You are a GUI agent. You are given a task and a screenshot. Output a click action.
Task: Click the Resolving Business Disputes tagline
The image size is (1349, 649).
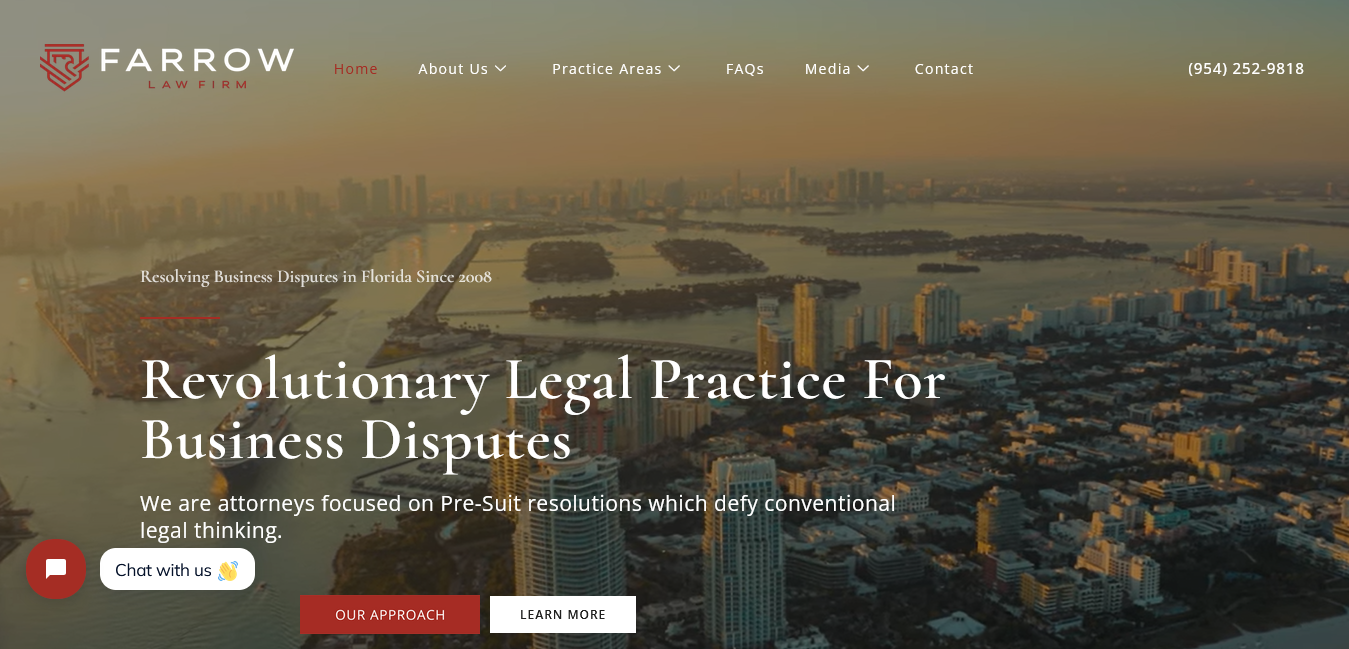pyautogui.click(x=316, y=276)
